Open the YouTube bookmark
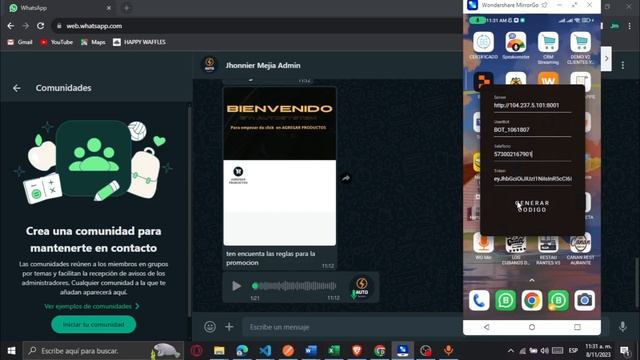This screenshot has width=640, height=360. pyautogui.click(x=56, y=42)
